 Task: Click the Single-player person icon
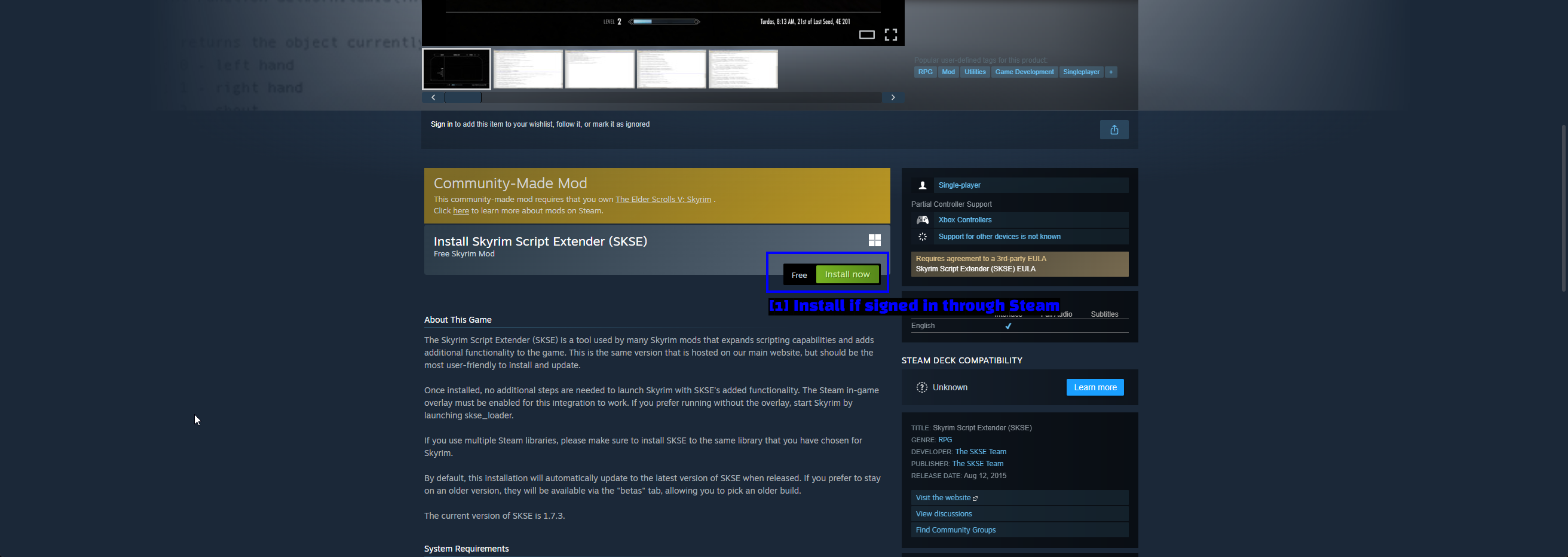922,185
